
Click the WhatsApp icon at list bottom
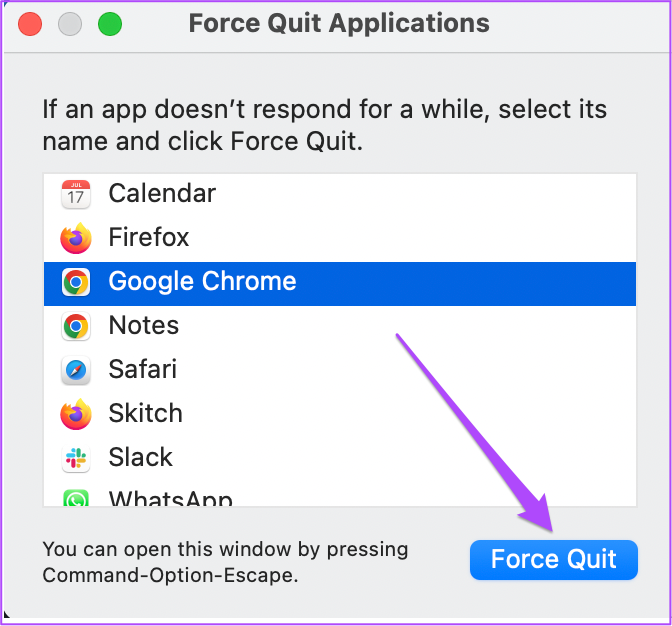coord(76,498)
